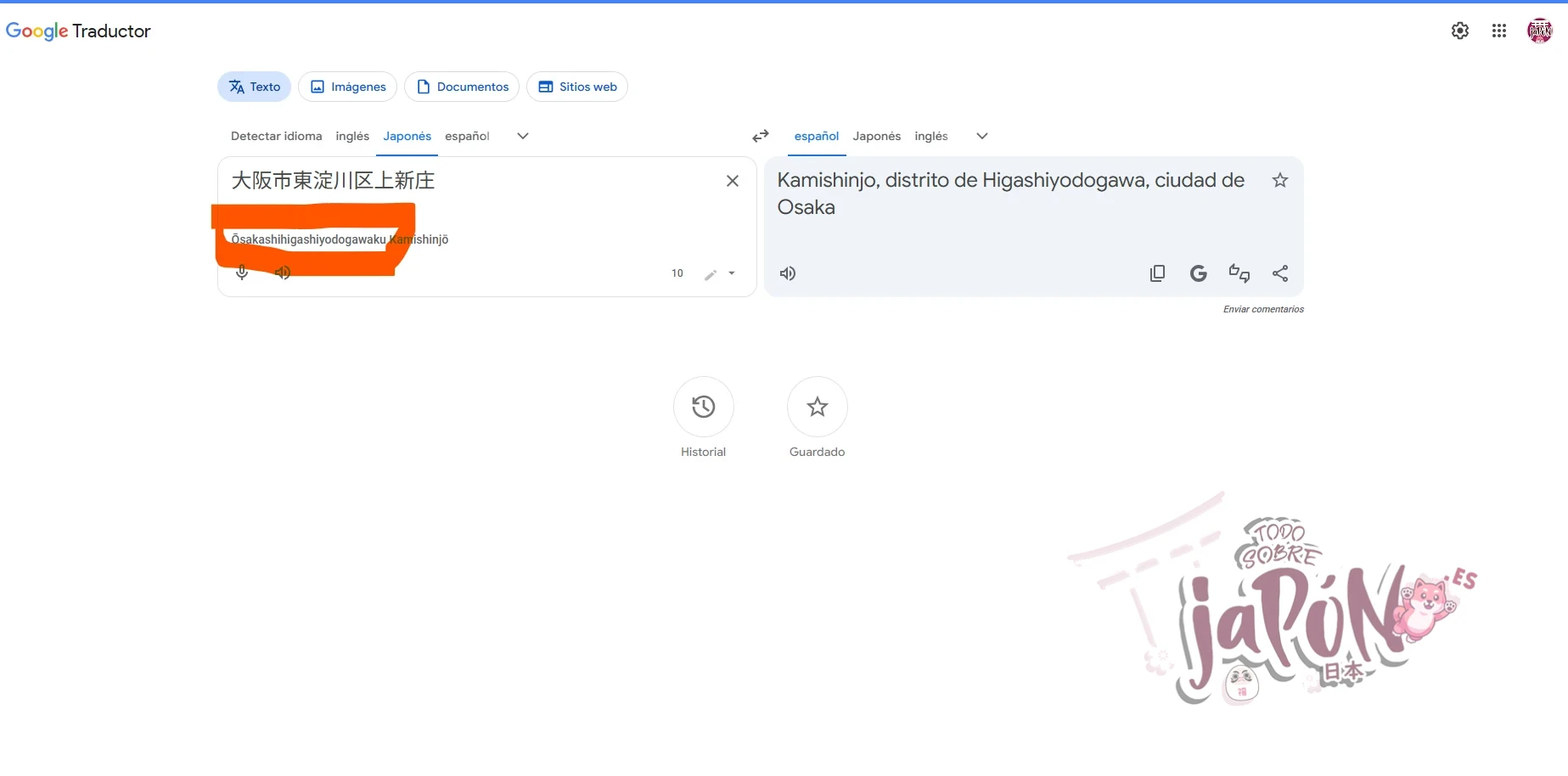The height and width of the screenshot is (776, 1568).
Task: Search the translation on Google
Action: click(x=1199, y=273)
